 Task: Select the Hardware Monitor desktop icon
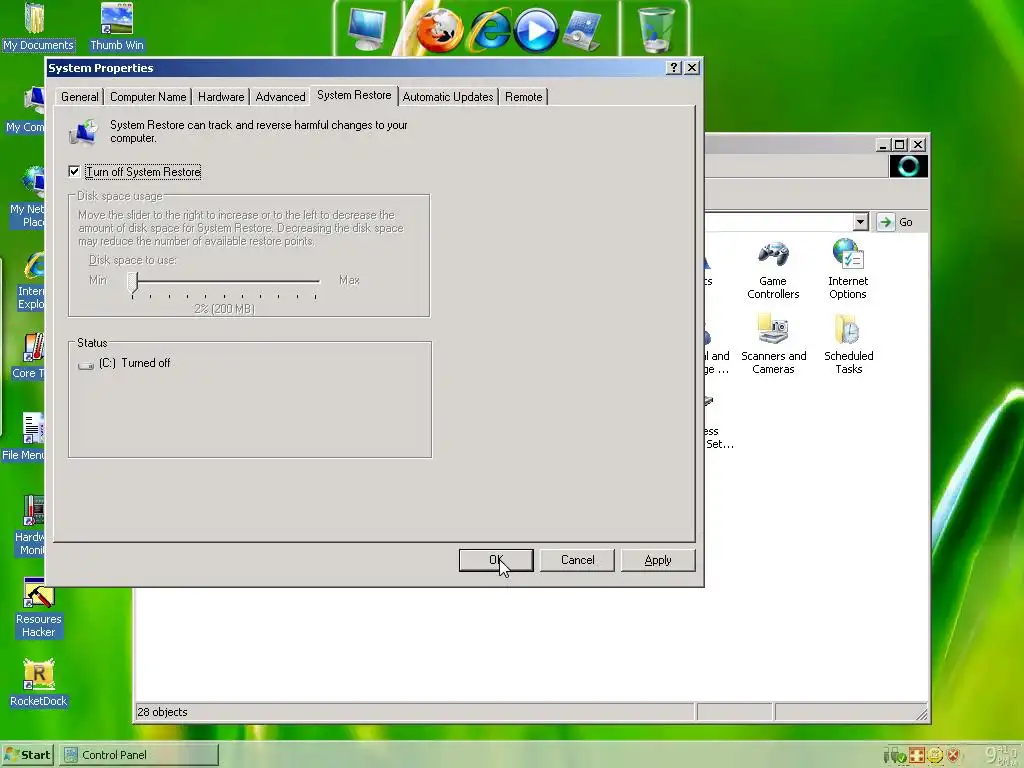click(x=31, y=526)
